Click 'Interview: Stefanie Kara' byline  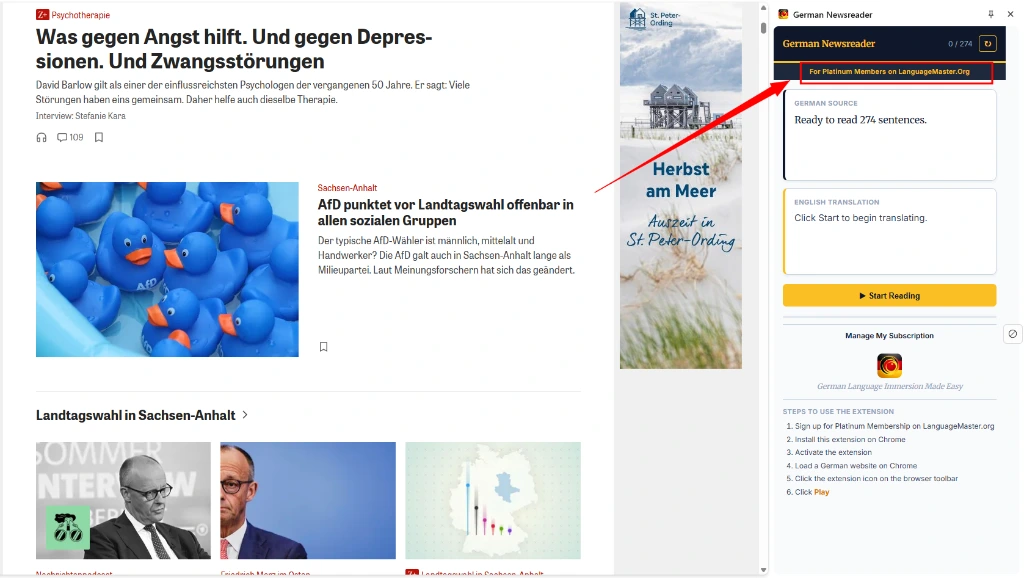(x=80, y=116)
